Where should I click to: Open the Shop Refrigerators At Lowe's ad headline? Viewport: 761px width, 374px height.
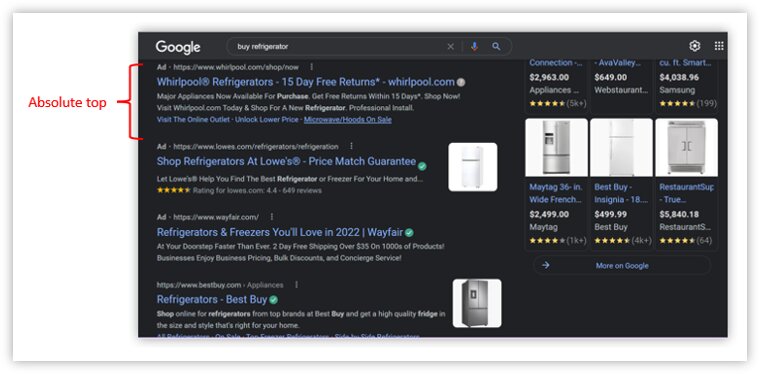(286, 161)
